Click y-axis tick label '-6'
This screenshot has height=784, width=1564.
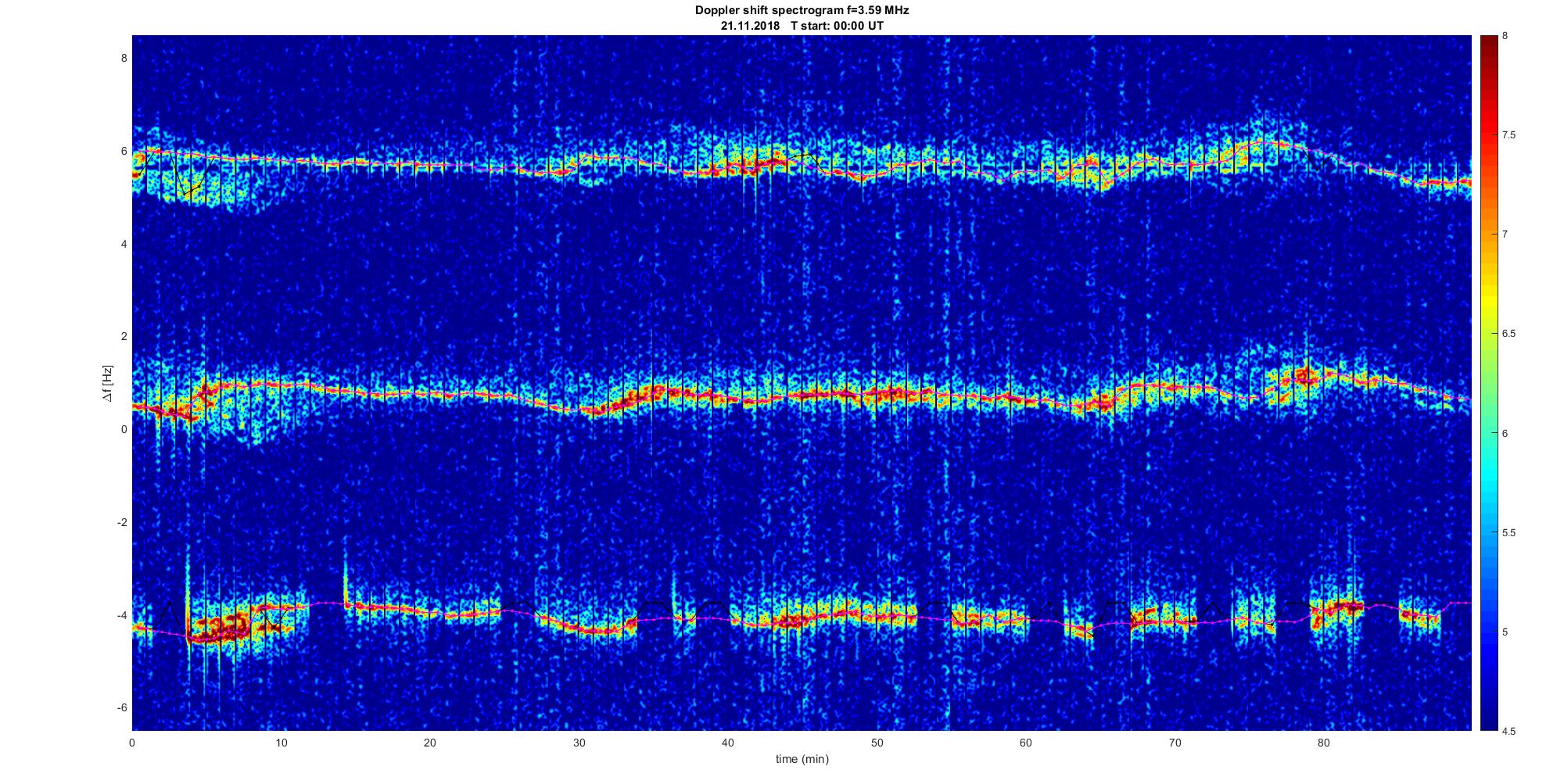pos(121,707)
